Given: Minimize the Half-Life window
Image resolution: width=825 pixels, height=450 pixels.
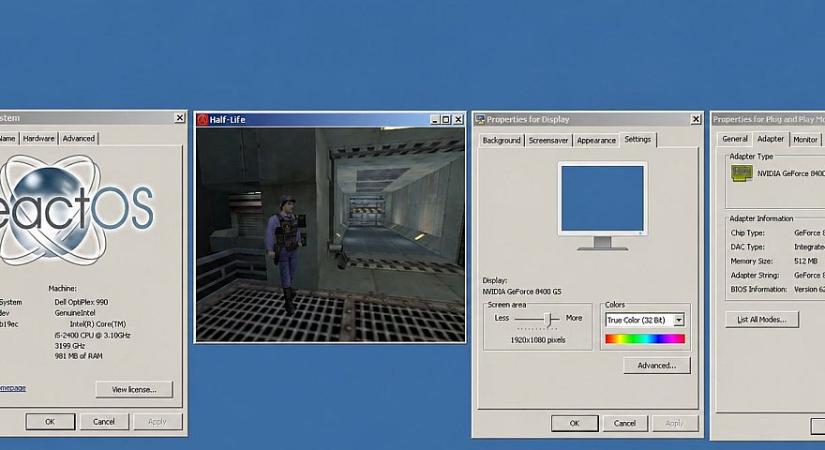Looking at the screenshot, I should point(435,120).
